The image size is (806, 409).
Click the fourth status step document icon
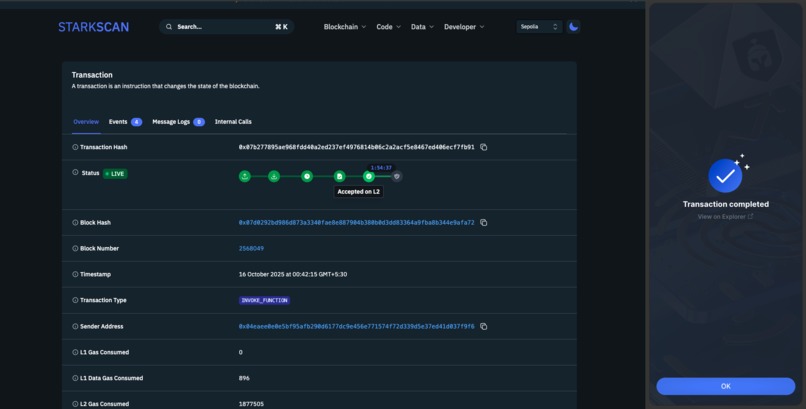(x=339, y=176)
